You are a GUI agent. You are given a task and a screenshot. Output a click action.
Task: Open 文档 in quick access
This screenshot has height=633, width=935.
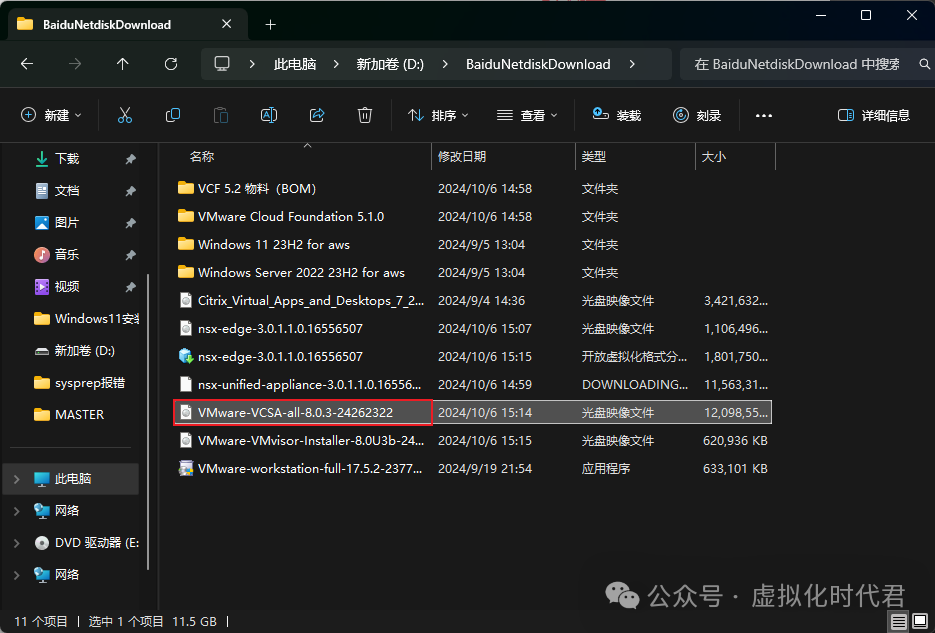67,191
